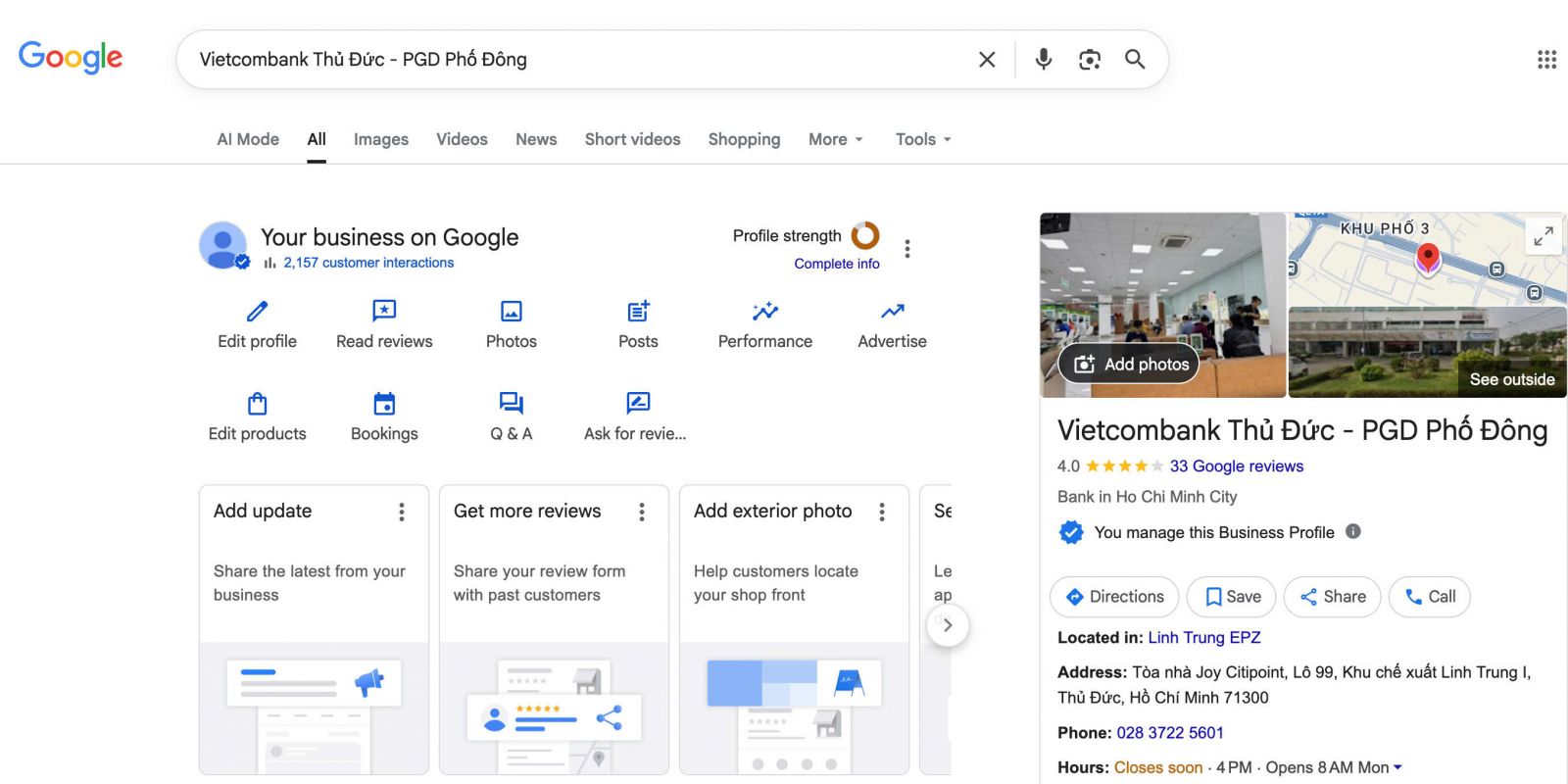Open 2,157 customer interactions link
The width and height of the screenshot is (1568, 784).
pos(368,263)
